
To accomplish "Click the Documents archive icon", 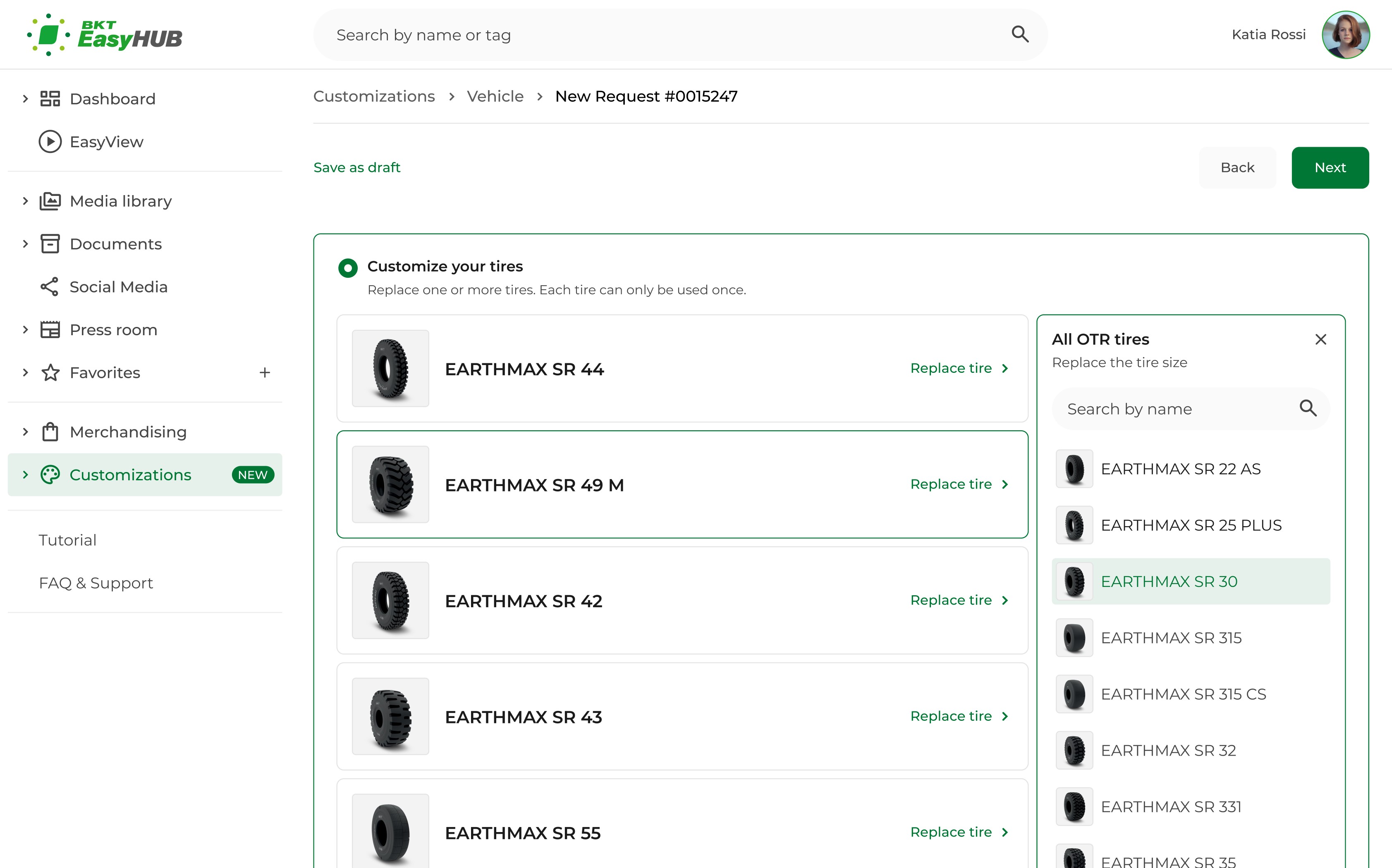I will pos(50,244).
